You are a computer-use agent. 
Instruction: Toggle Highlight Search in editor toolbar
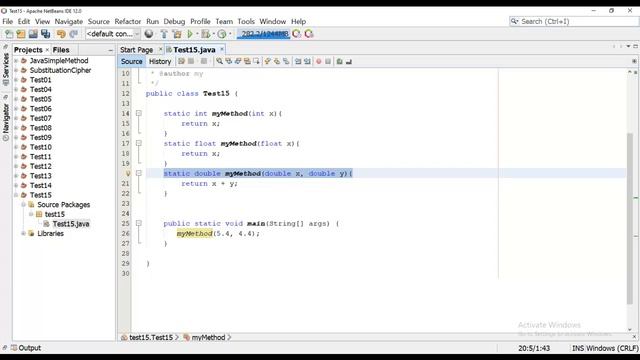coord(247,61)
